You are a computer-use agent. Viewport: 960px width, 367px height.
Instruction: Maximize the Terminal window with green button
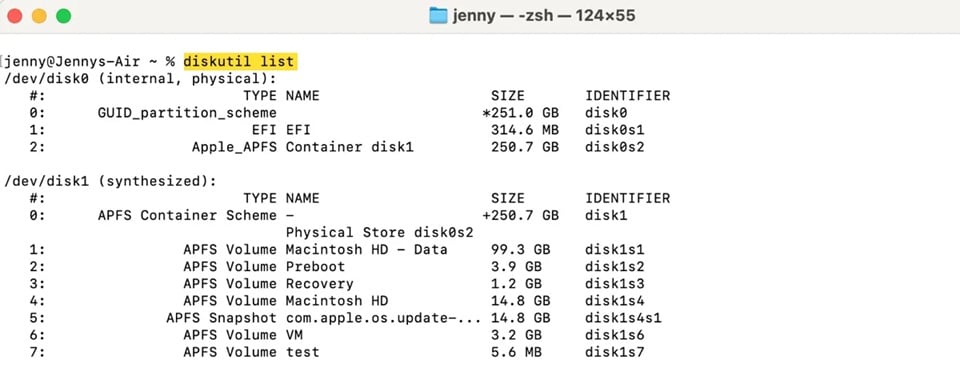[64, 16]
